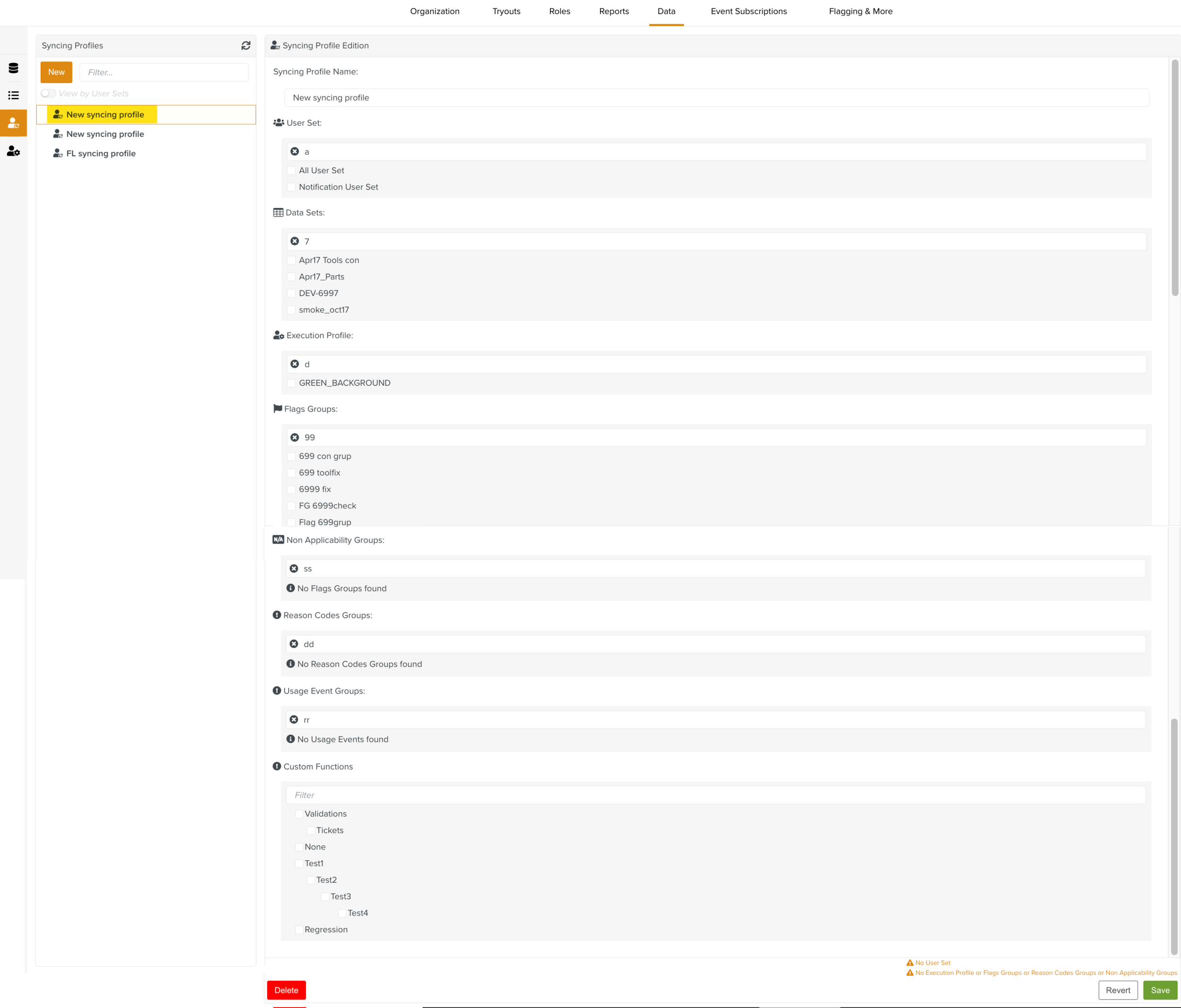
Task: Check the GREEN_BACKGROUND execution profile
Action: point(291,382)
